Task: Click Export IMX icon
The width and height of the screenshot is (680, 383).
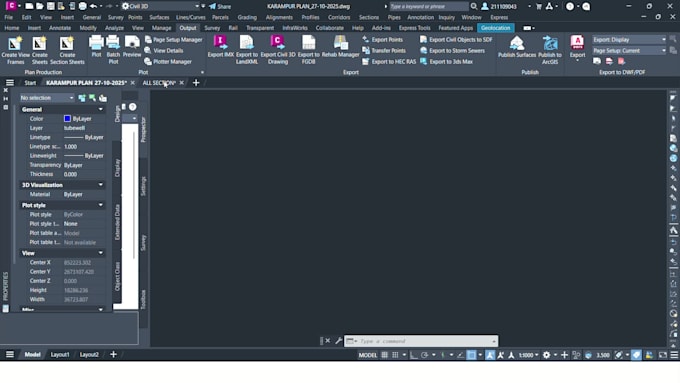Action: click(x=220, y=43)
